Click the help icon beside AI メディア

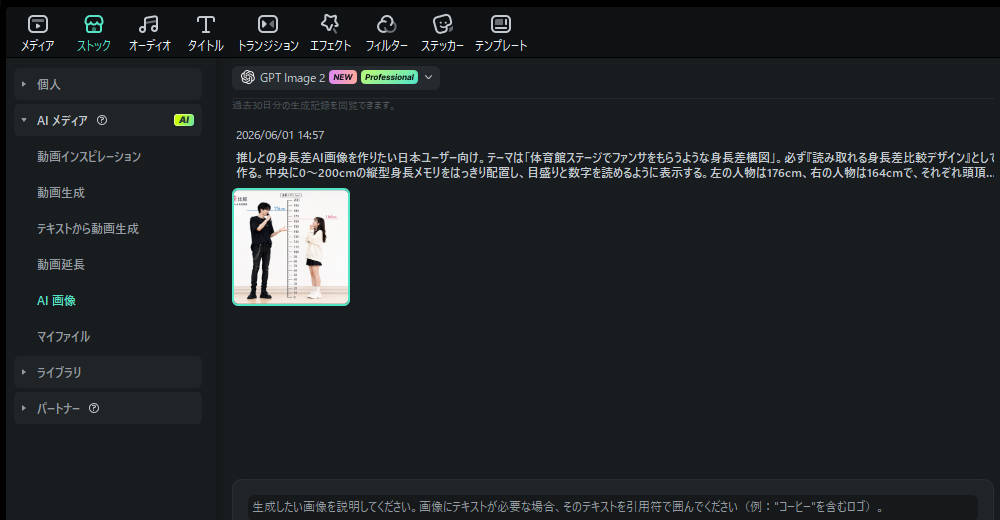pos(102,120)
